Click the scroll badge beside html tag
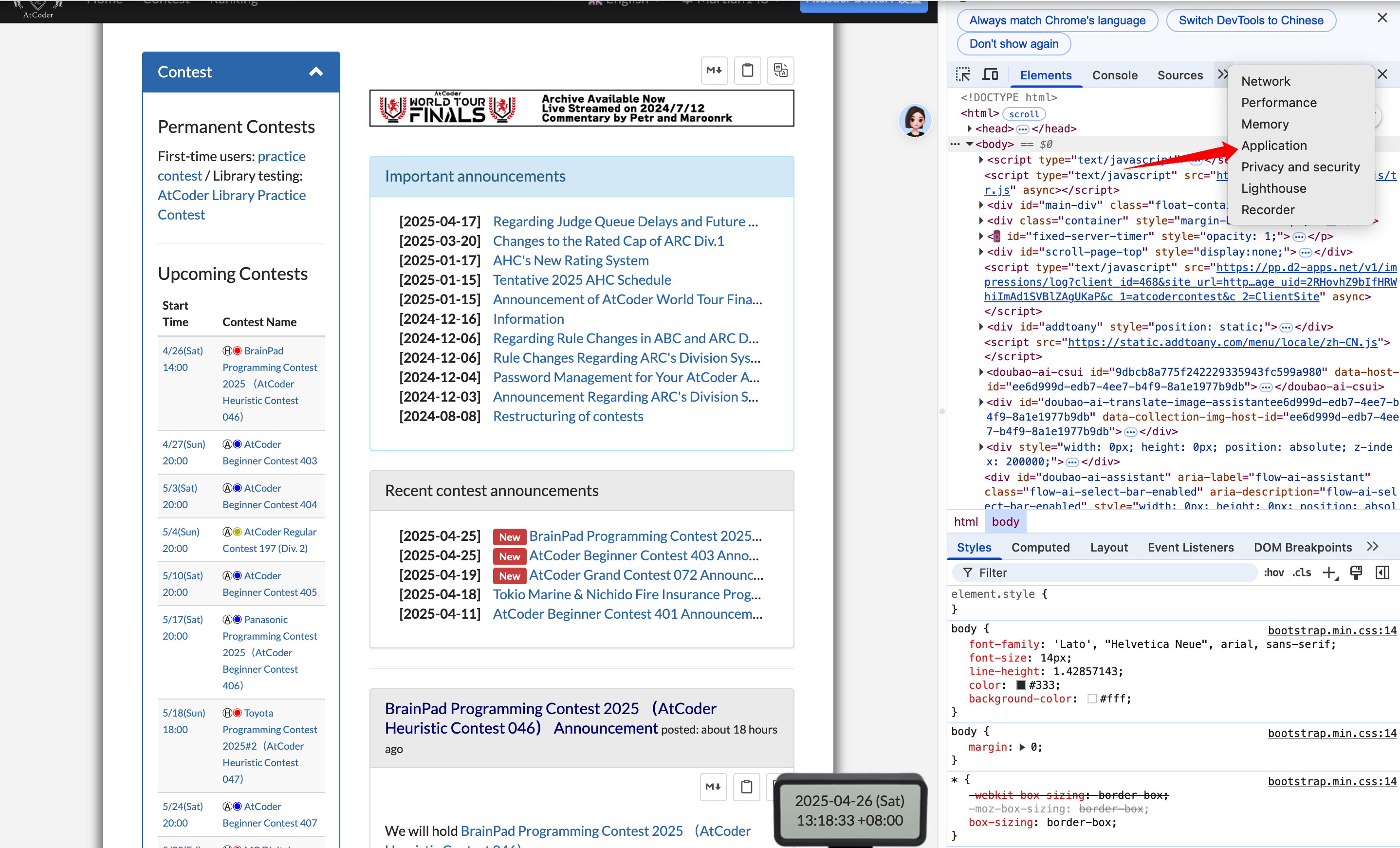Viewport: 1400px width, 848px height. (1024, 114)
